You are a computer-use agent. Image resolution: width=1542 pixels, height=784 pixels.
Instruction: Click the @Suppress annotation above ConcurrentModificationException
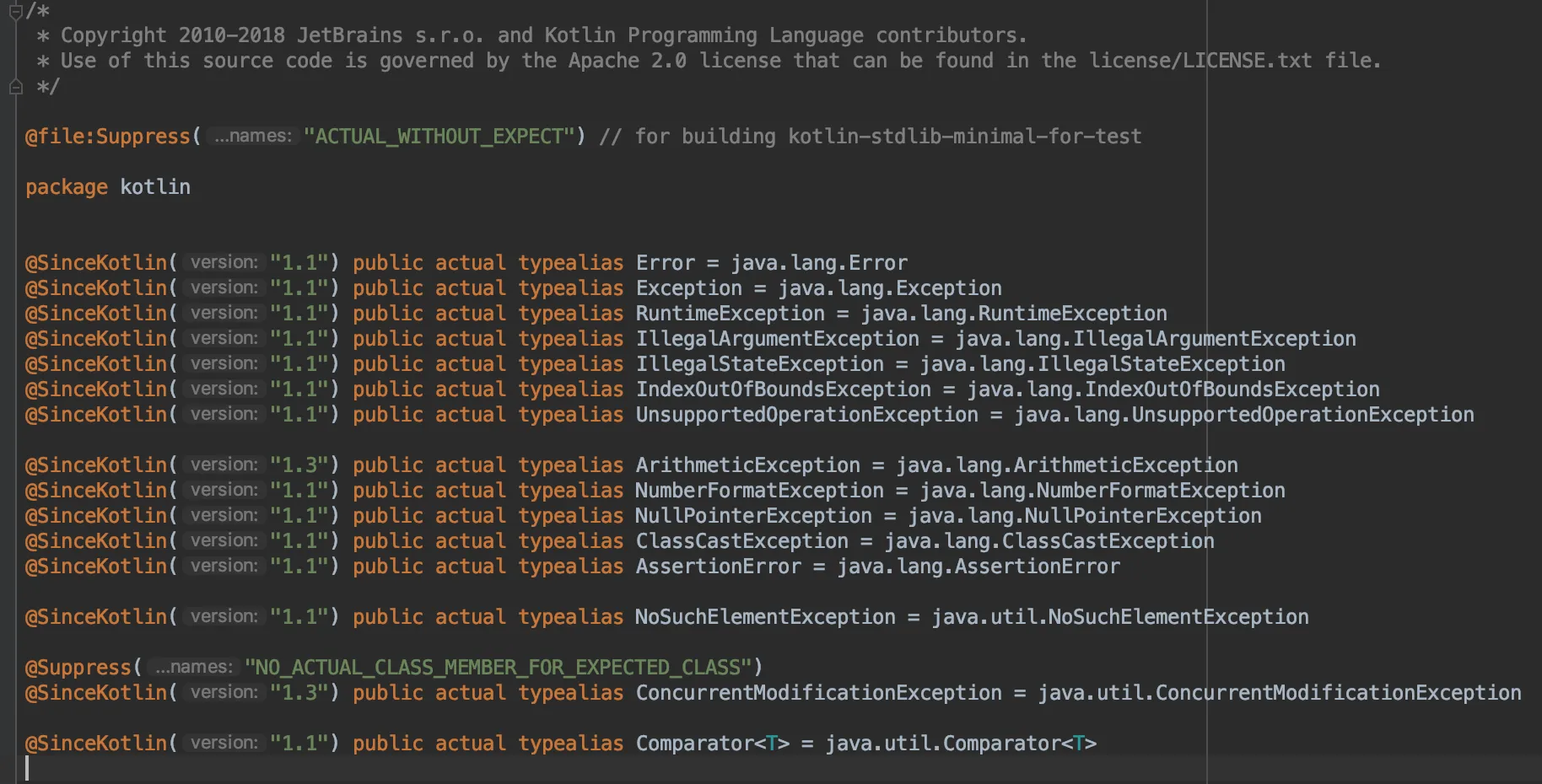click(x=78, y=668)
